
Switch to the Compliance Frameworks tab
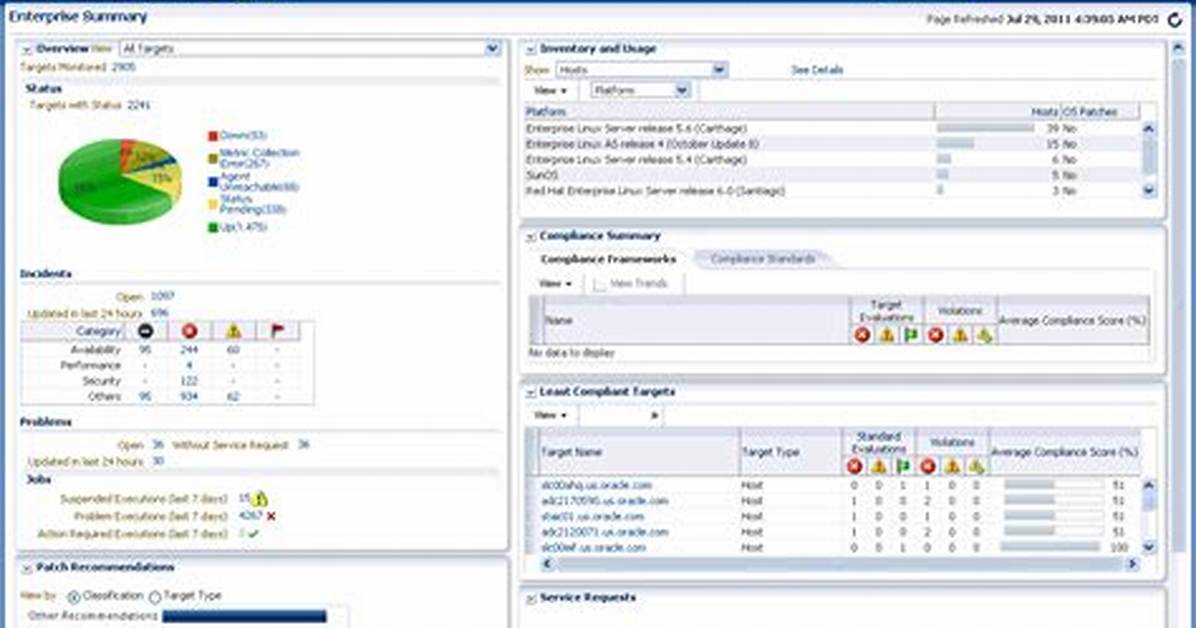pos(608,259)
